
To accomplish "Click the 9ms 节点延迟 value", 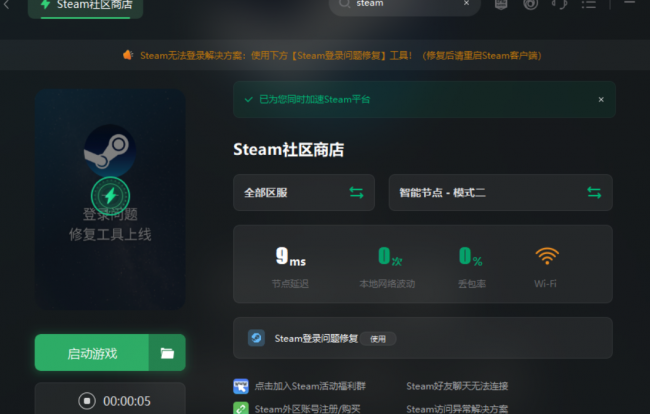I will [x=291, y=257].
